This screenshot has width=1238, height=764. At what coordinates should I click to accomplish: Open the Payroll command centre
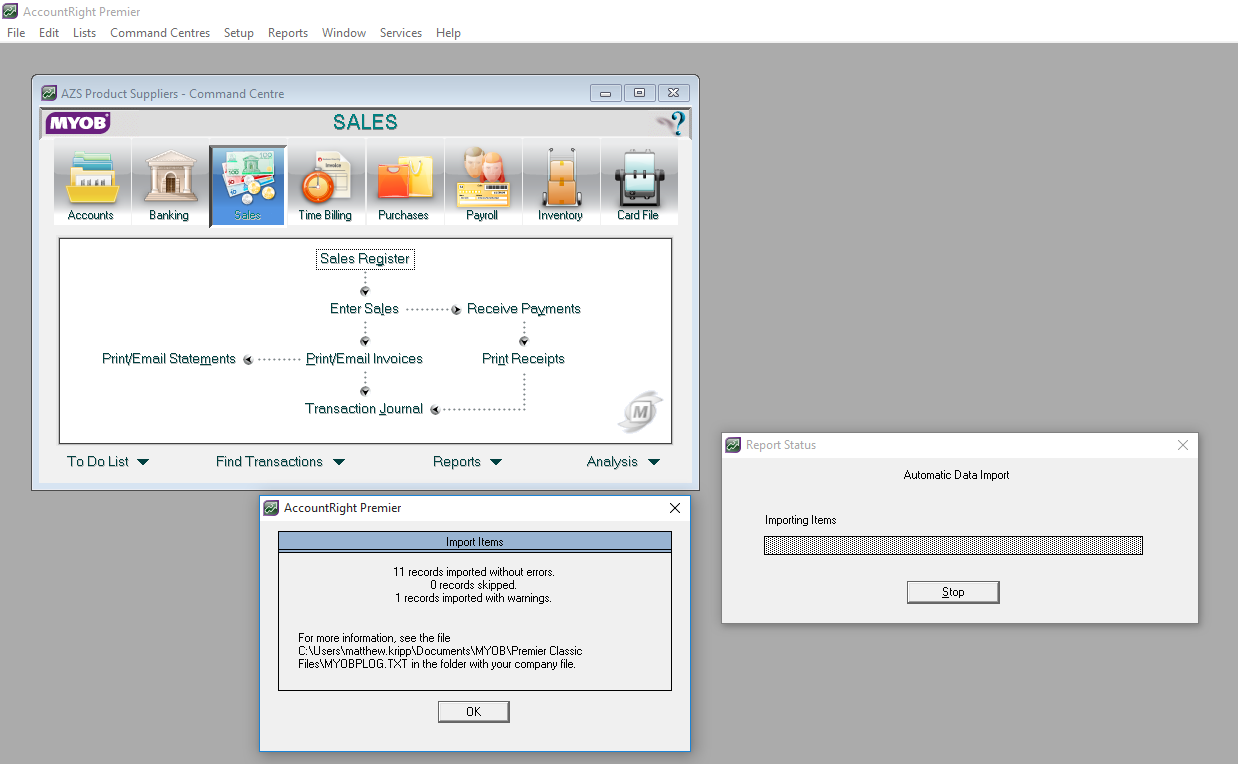tap(481, 186)
